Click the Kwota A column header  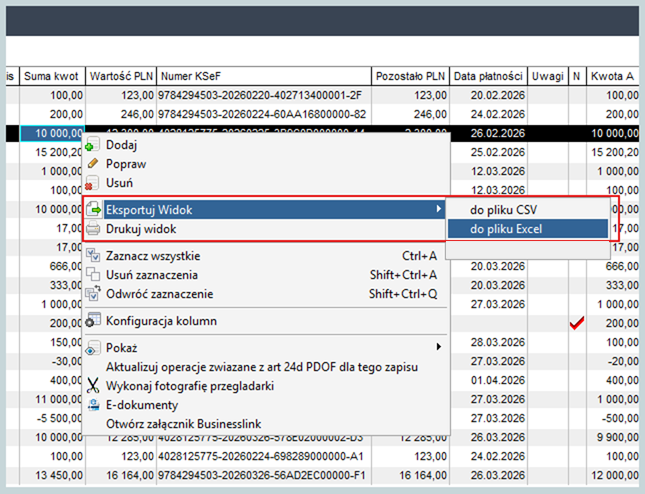pyautogui.click(x=613, y=76)
